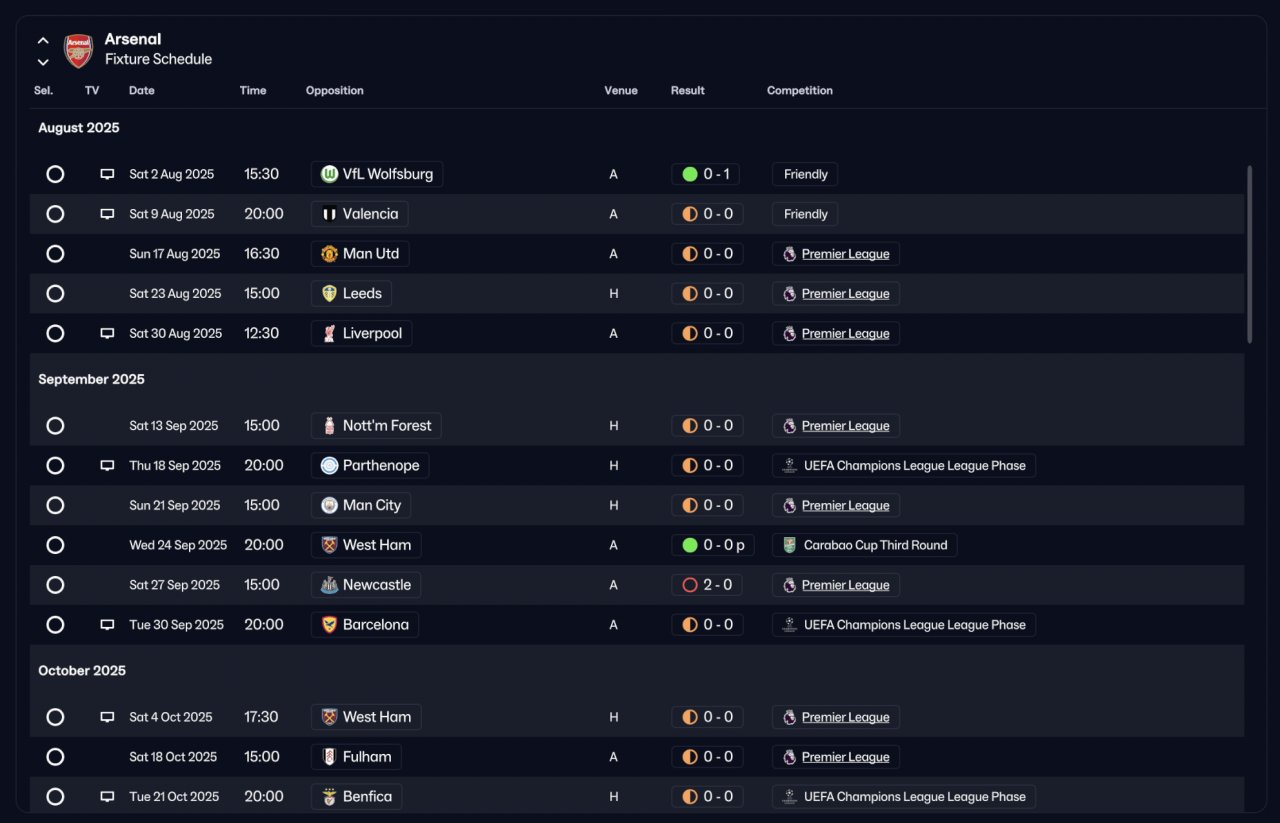
Task: Collapse the September 2025 section header
Action: pyautogui.click(x=91, y=379)
